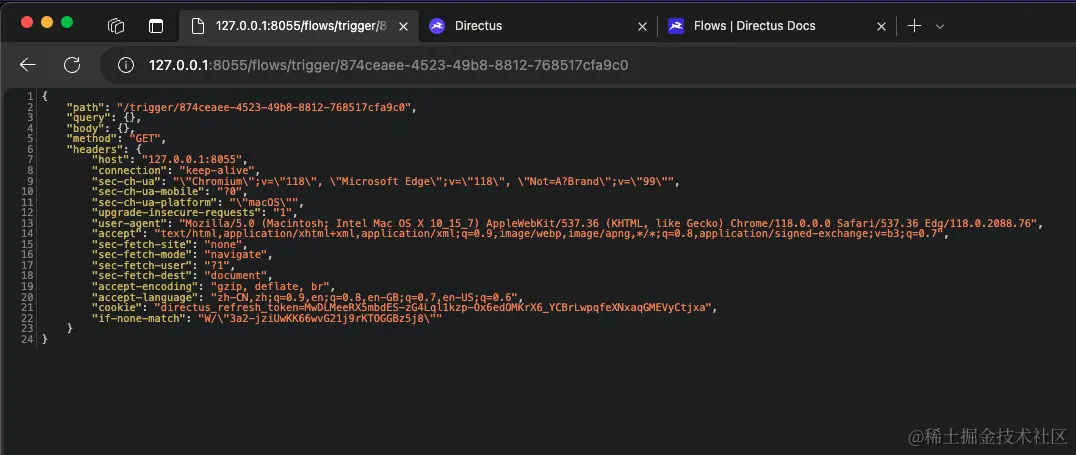
Task: Open the workspaces icon beside the tabs
Action: (116, 26)
